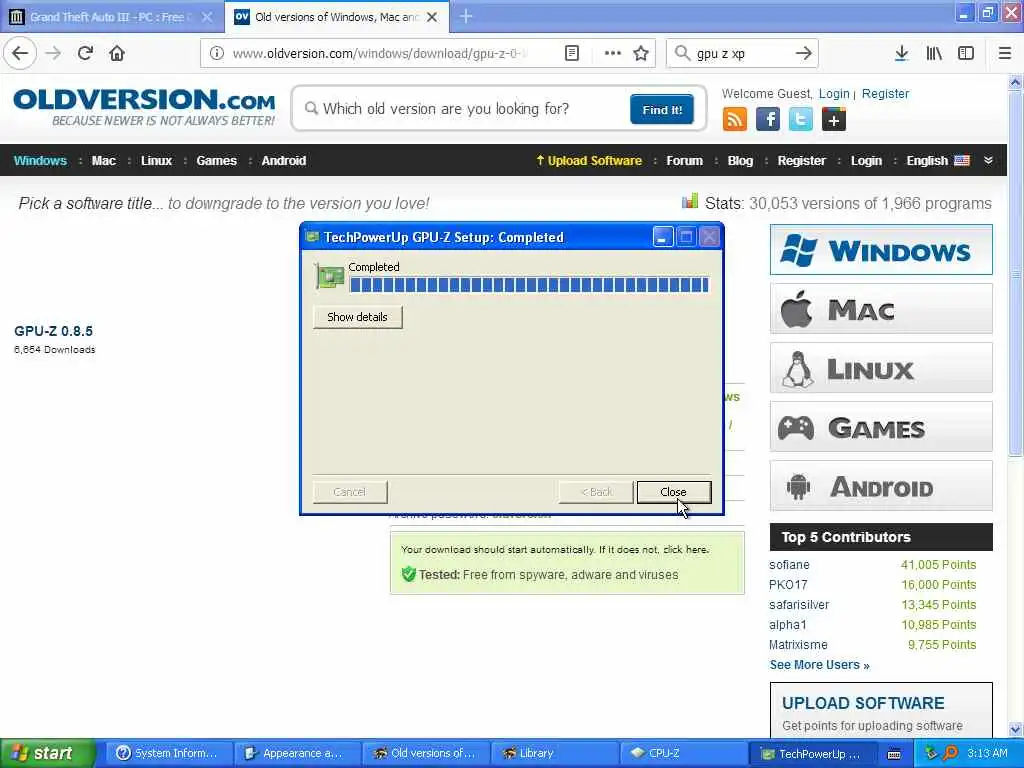The height and width of the screenshot is (768, 1024).
Task: Open the Windows start button
Action: coord(48,753)
